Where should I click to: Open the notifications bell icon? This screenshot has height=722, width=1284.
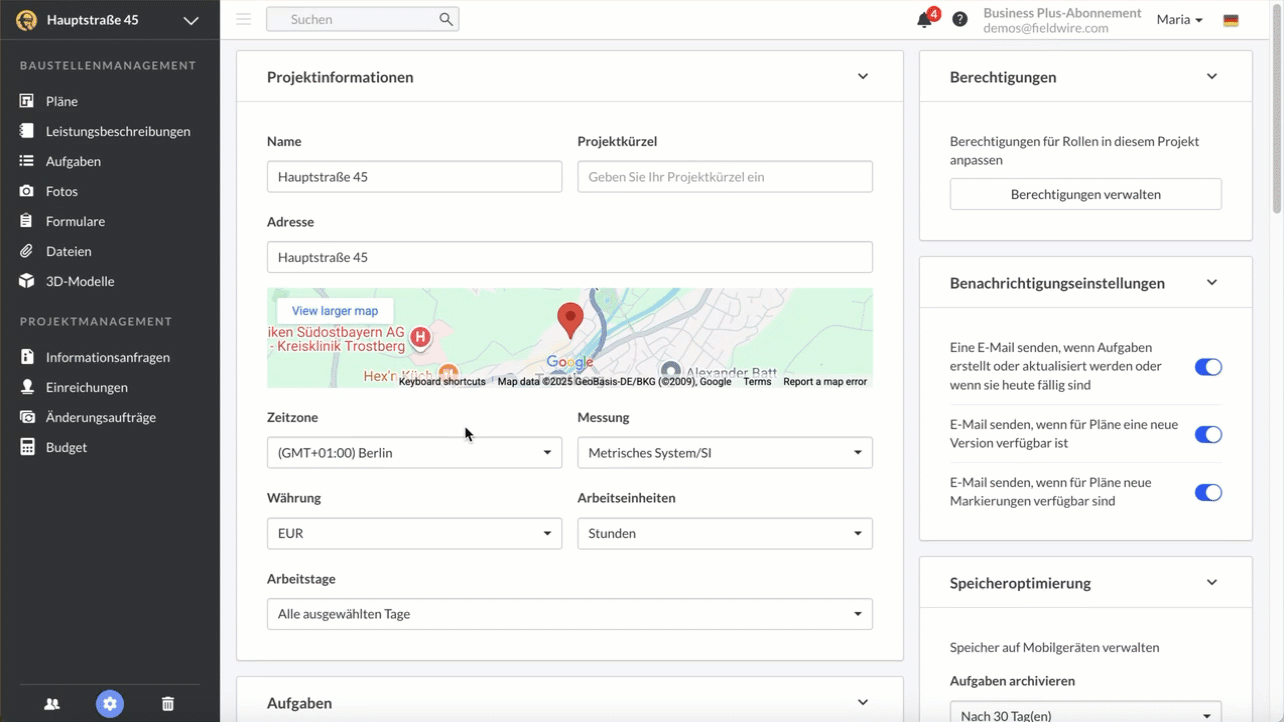click(x=924, y=20)
